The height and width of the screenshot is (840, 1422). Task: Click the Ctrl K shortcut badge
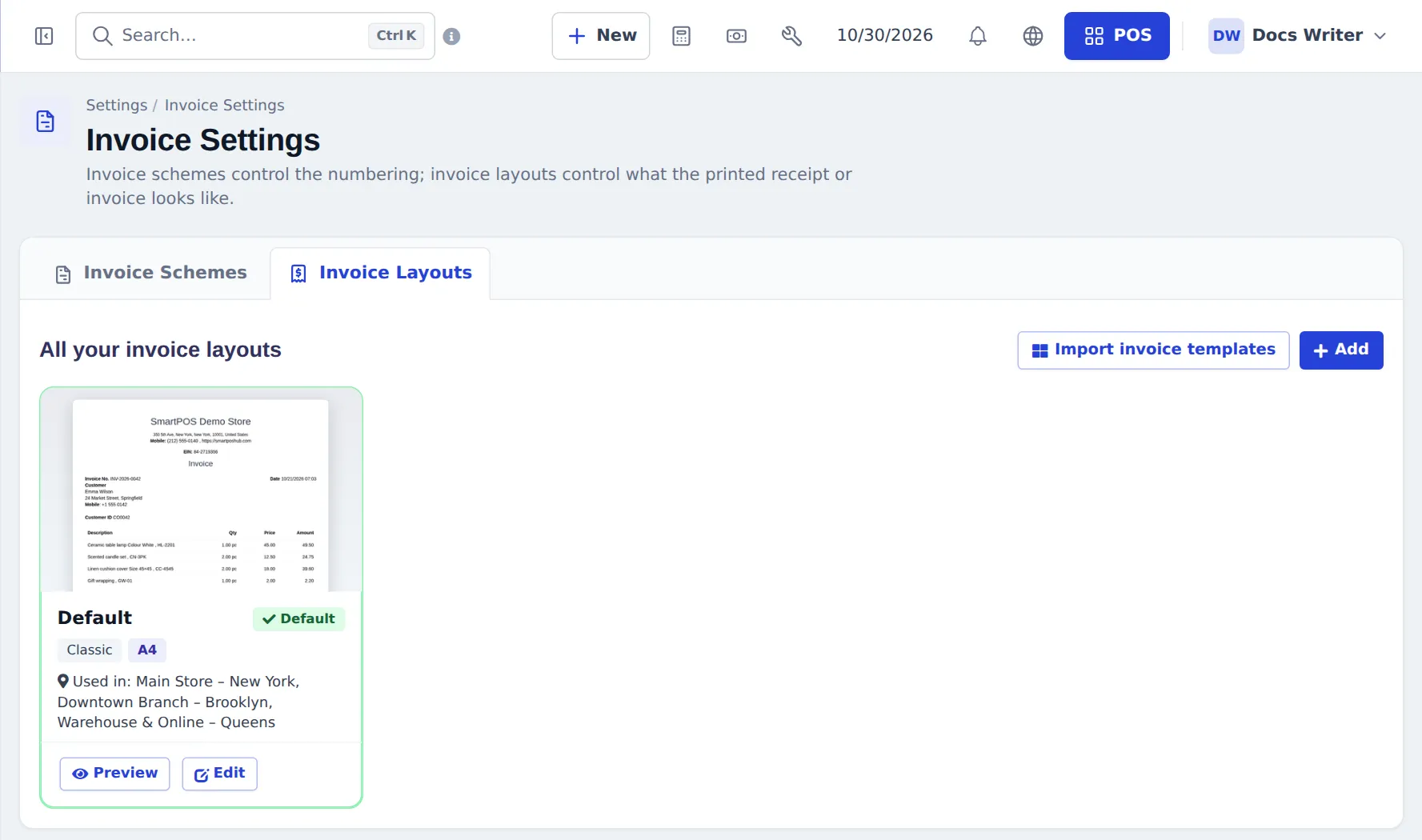pos(396,36)
